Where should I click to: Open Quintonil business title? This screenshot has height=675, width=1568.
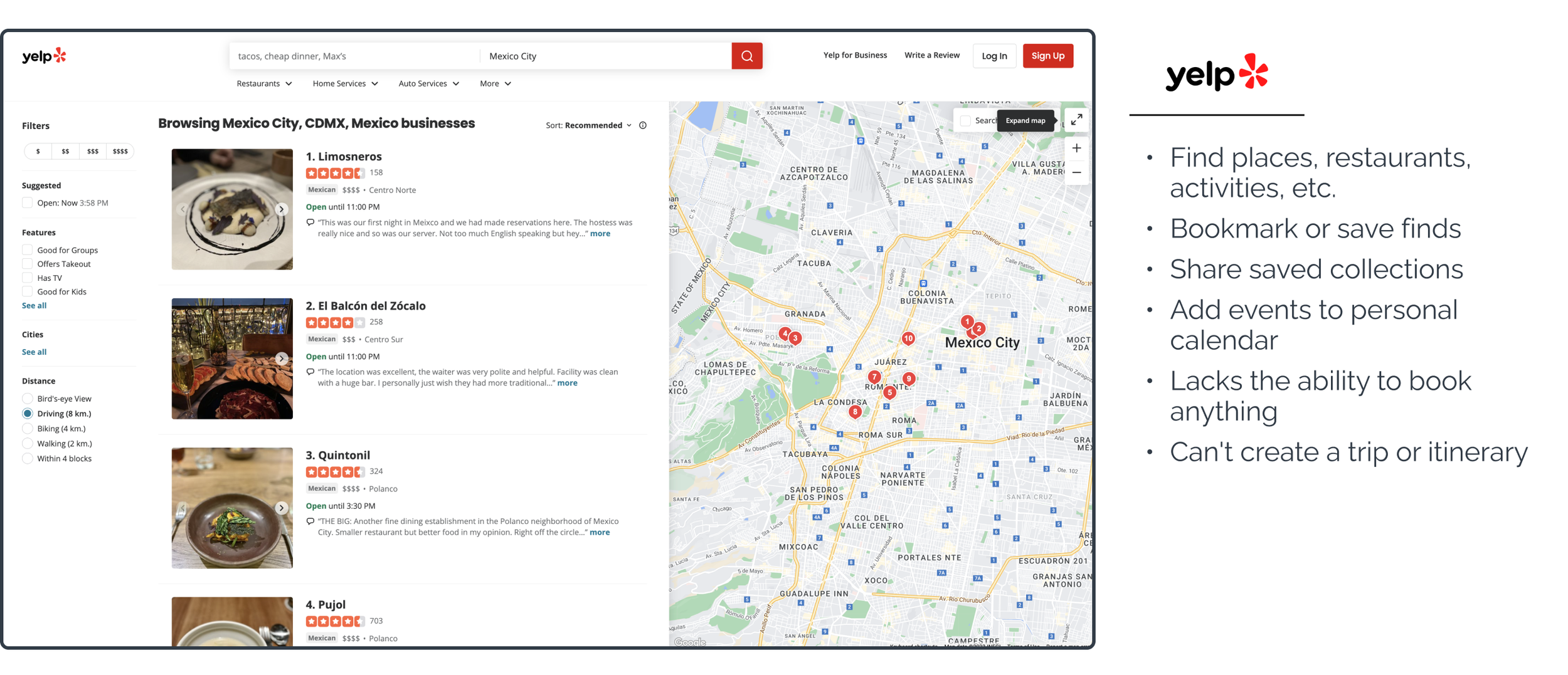pos(344,455)
